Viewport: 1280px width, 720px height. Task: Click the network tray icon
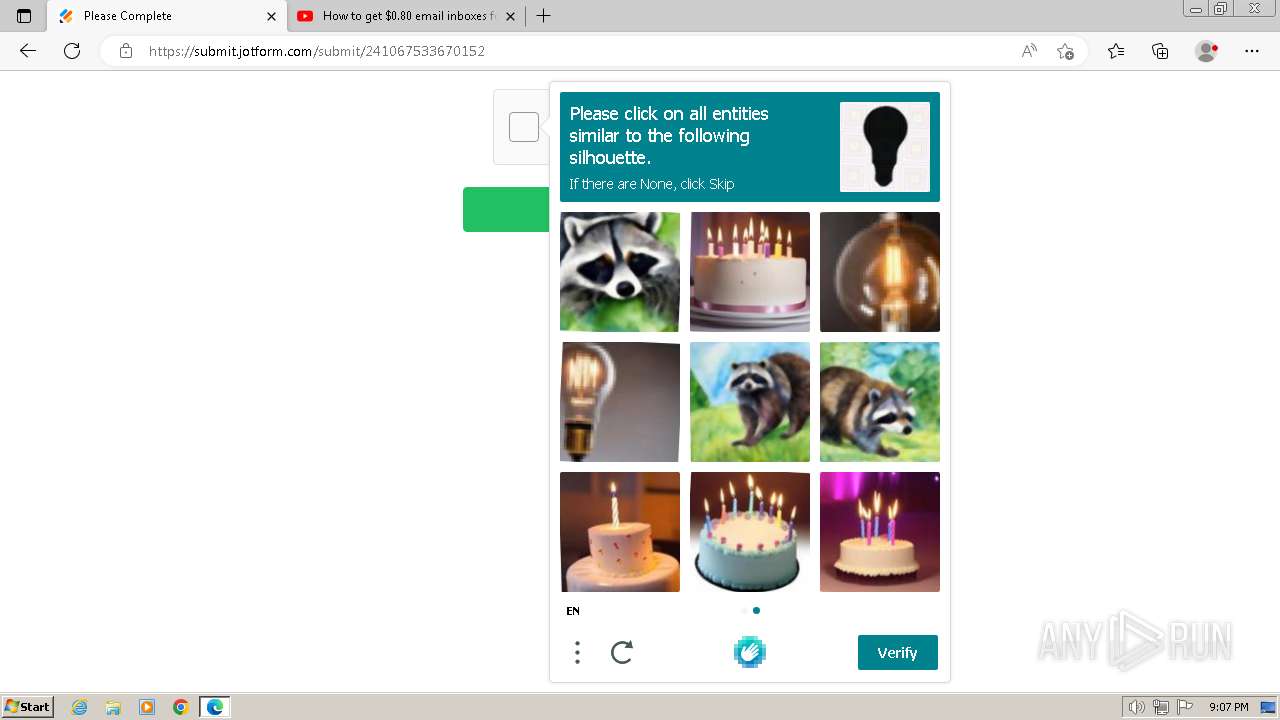(1161, 707)
